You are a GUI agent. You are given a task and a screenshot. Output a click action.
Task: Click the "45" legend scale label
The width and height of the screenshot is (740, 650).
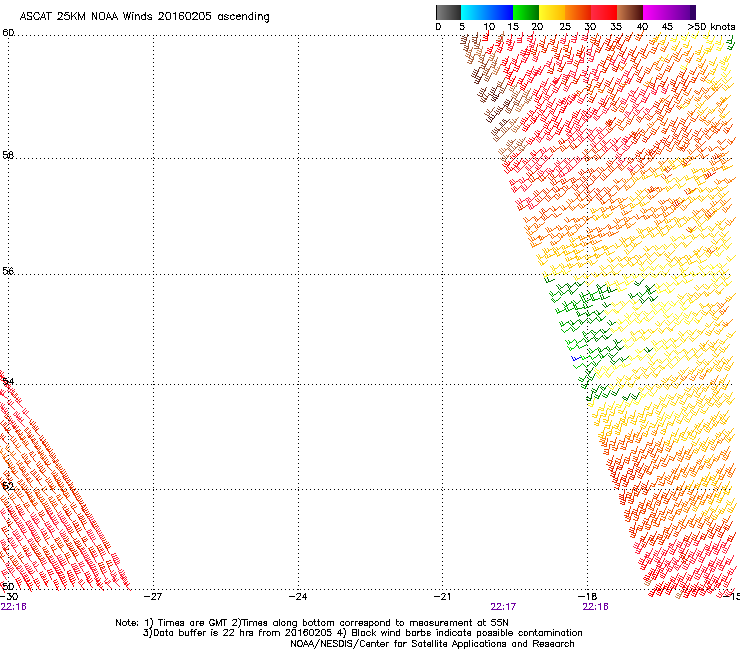click(x=667, y=27)
